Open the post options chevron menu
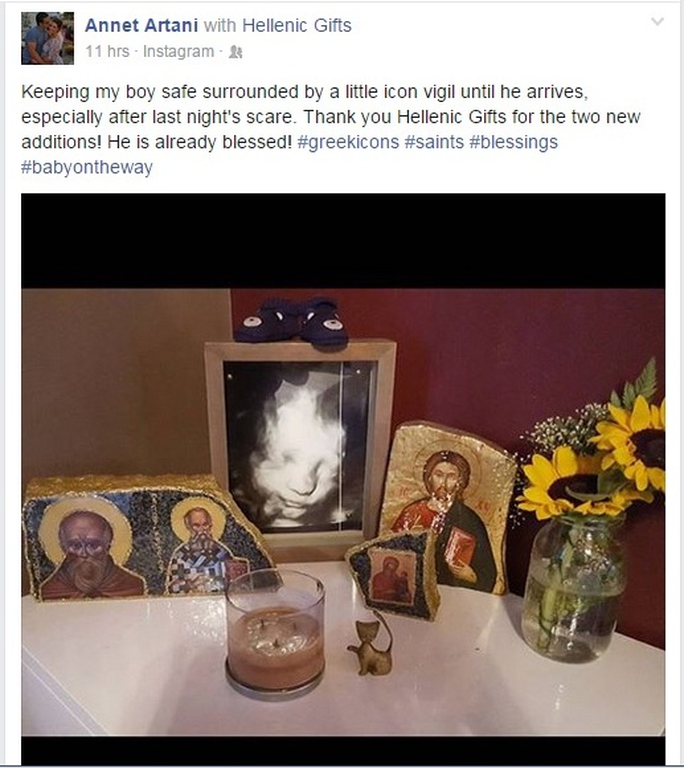 click(x=657, y=22)
